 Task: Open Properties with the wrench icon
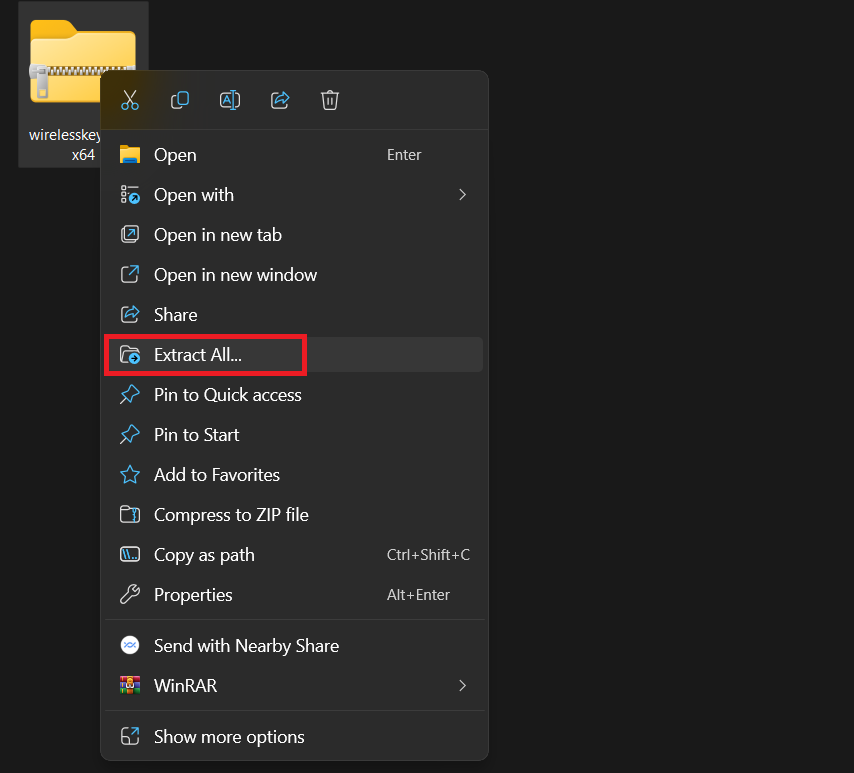point(130,595)
